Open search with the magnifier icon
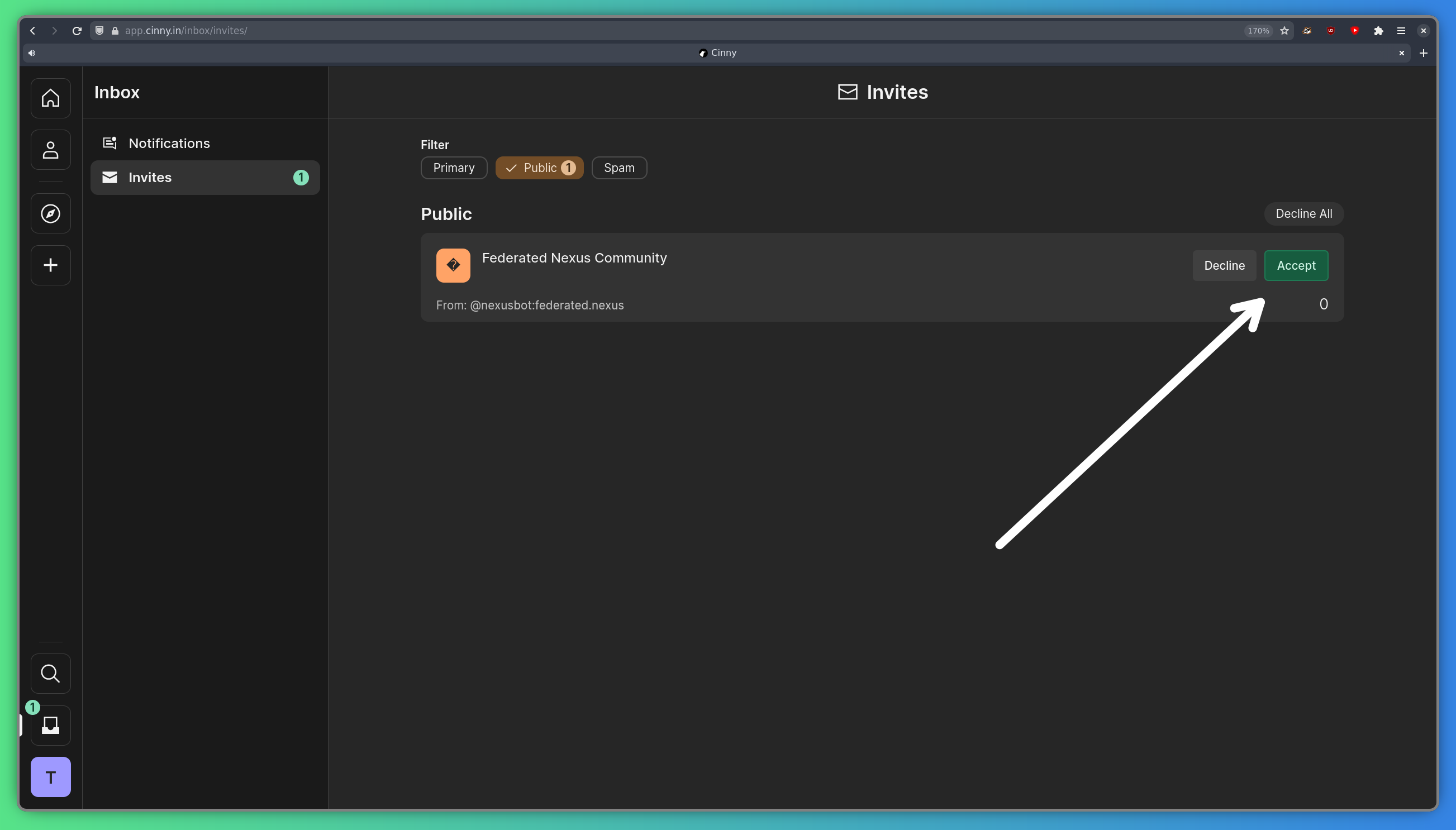The height and width of the screenshot is (830, 1456). [51, 673]
